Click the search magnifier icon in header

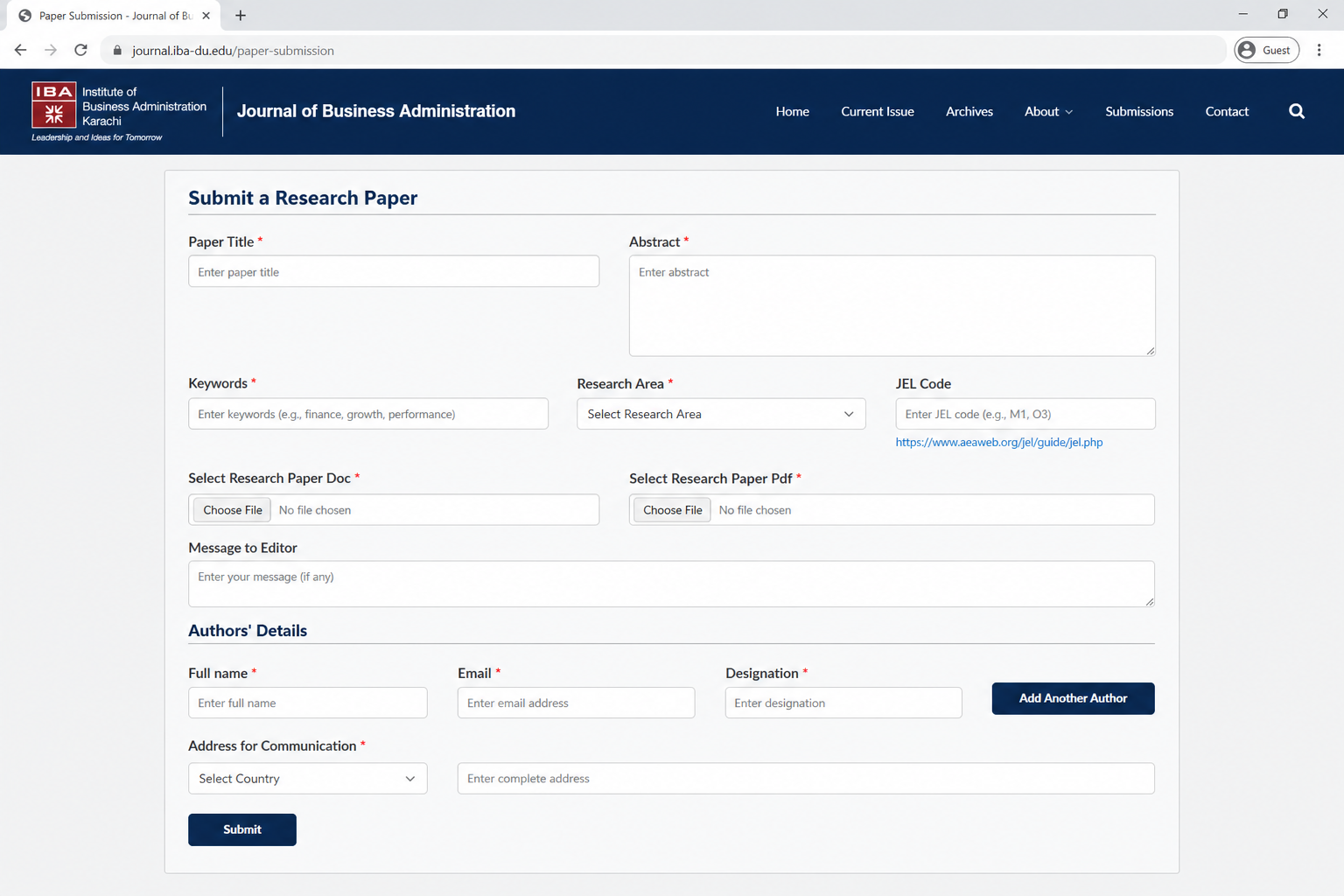(x=1297, y=111)
